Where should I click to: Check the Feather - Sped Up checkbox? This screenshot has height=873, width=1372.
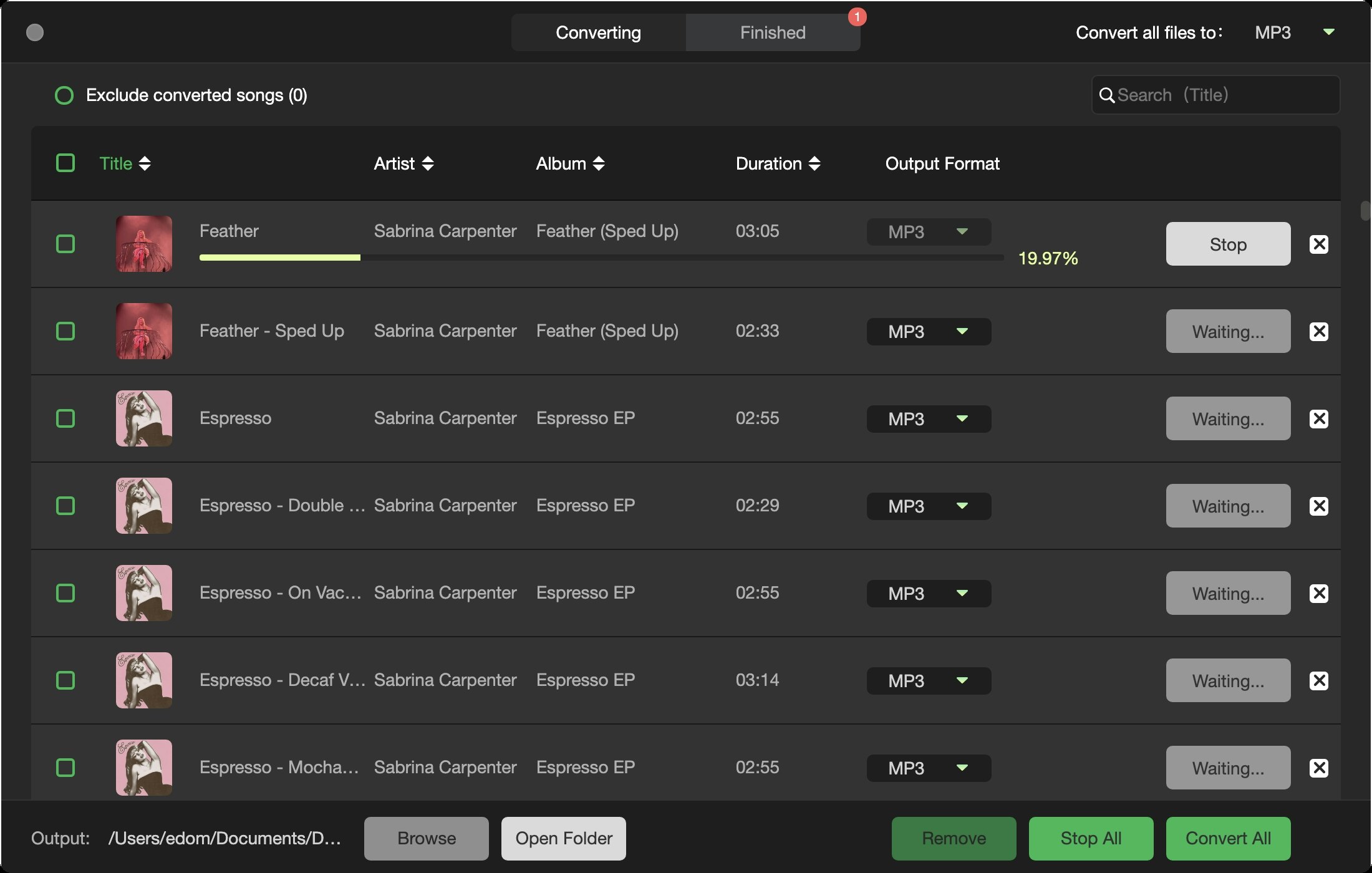pyautogui.click(x=65, y=331)
